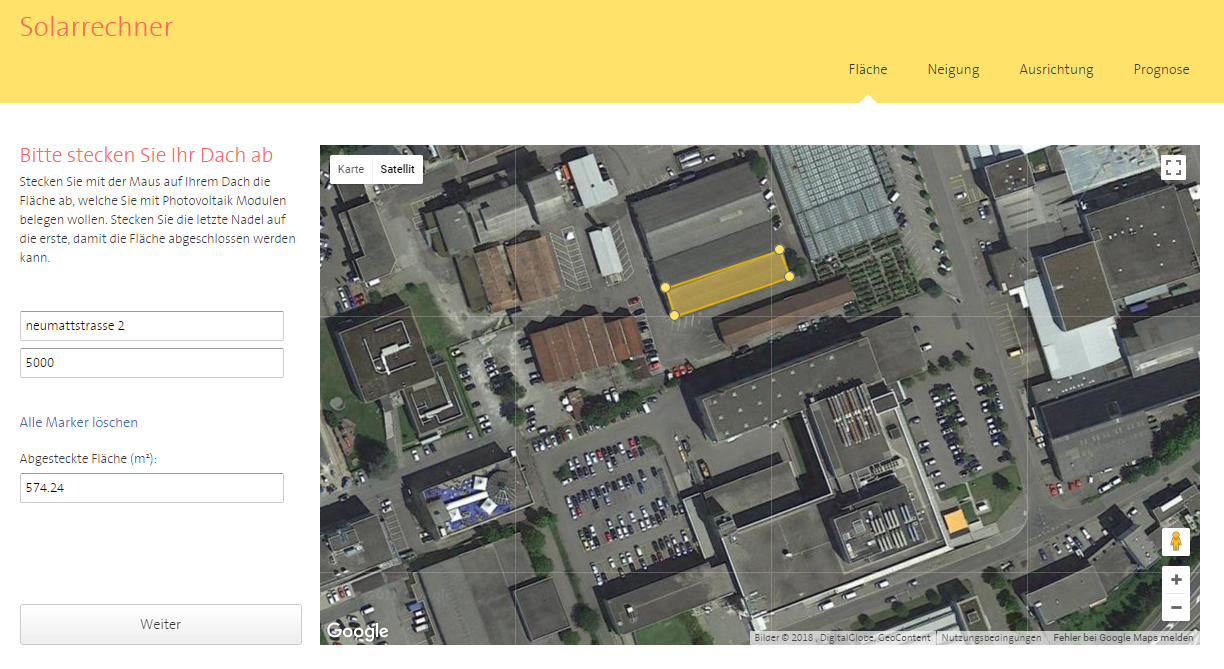Click Fehler bei Google Maps melden
The width and height of the screenshot is (1224, 669).
pyautogui.click(x=1123, y=638)
